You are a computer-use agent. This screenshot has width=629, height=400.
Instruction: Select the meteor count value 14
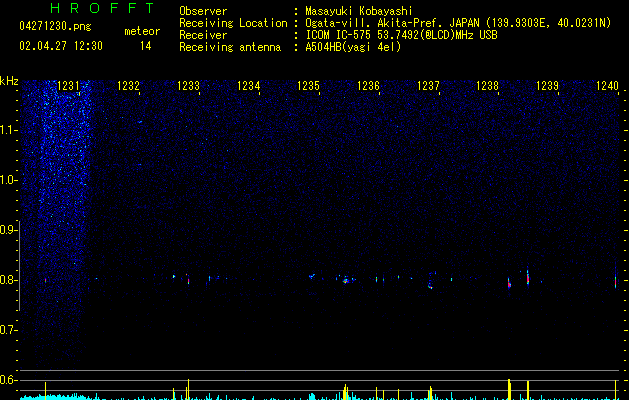(146, 46)
